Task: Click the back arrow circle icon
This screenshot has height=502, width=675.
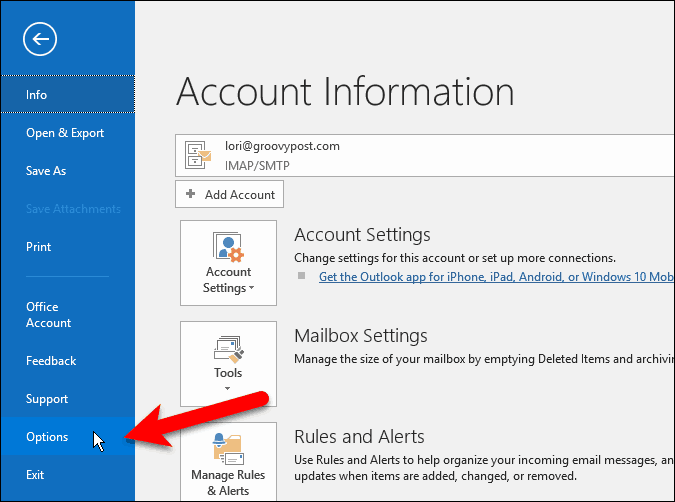Action: click(x=40, y=39)
